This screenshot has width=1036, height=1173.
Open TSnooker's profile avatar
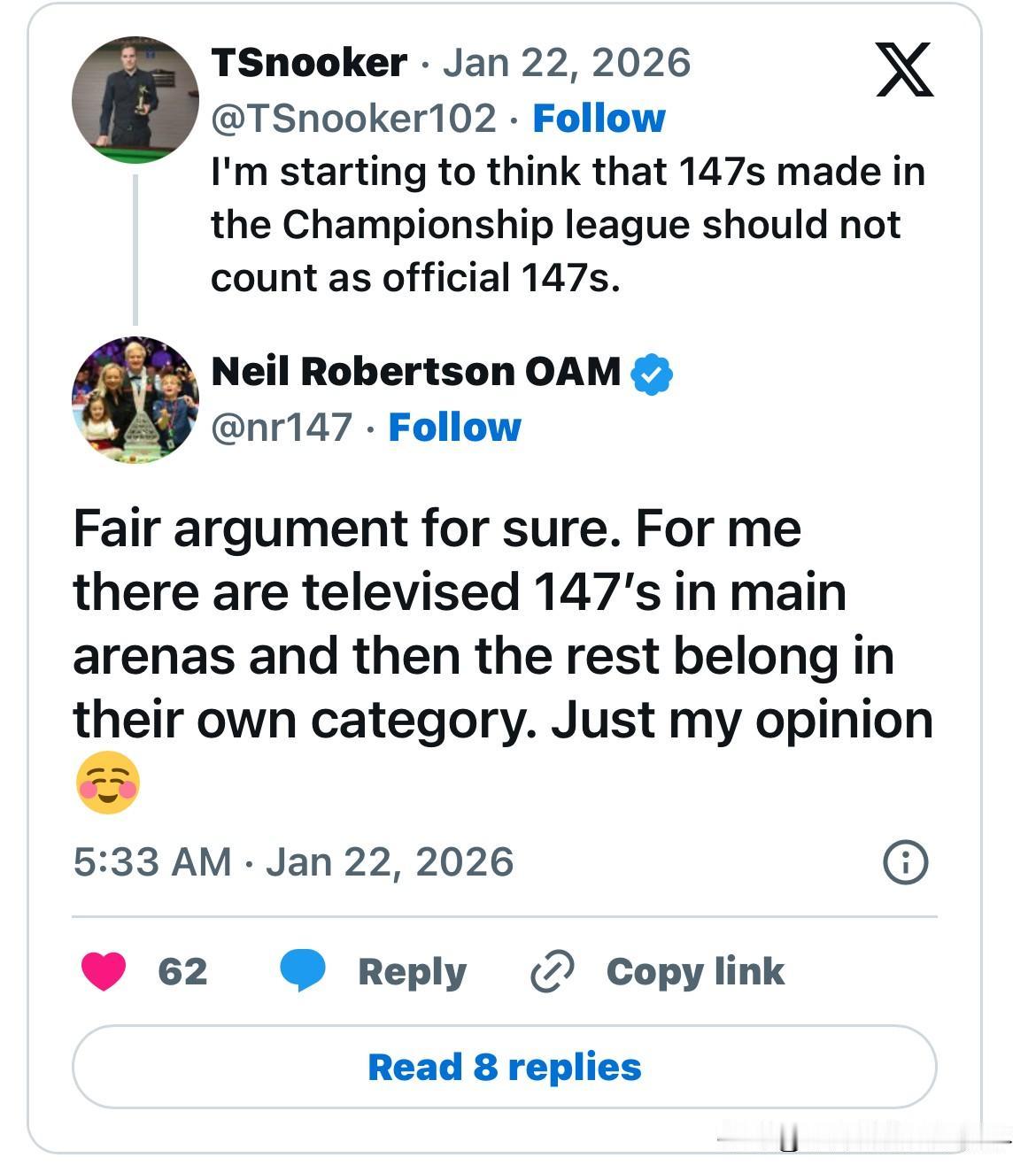coord(135,100)
